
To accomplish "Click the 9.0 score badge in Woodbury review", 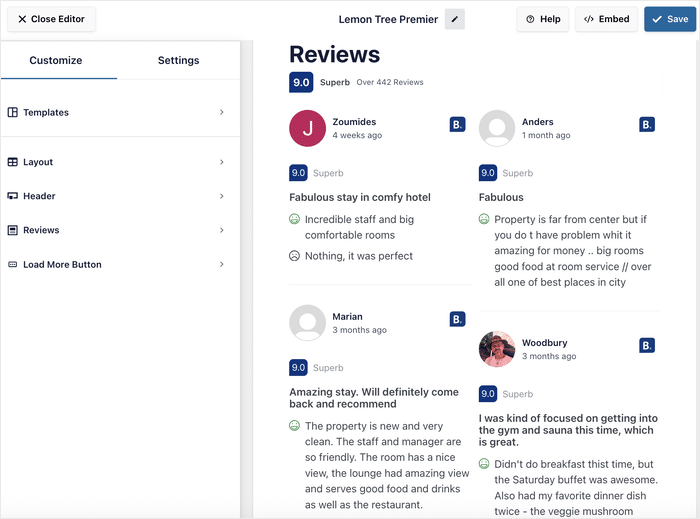I will tap(488, 394).
